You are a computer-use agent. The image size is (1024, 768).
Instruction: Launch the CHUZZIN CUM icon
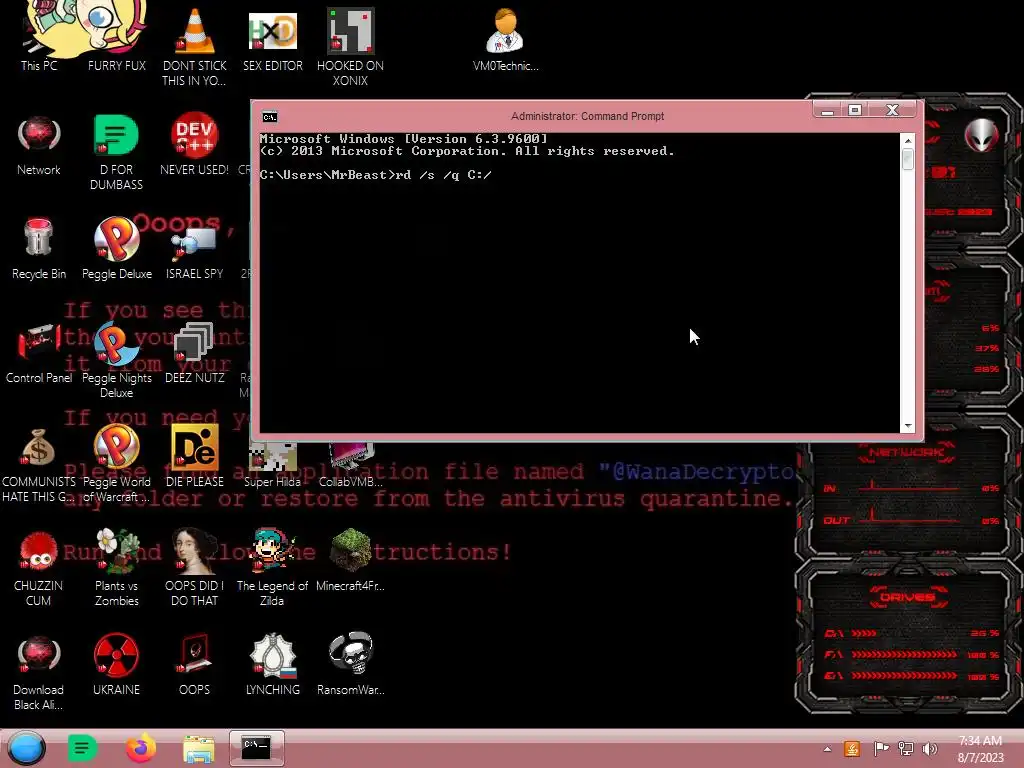click(39, 568)
